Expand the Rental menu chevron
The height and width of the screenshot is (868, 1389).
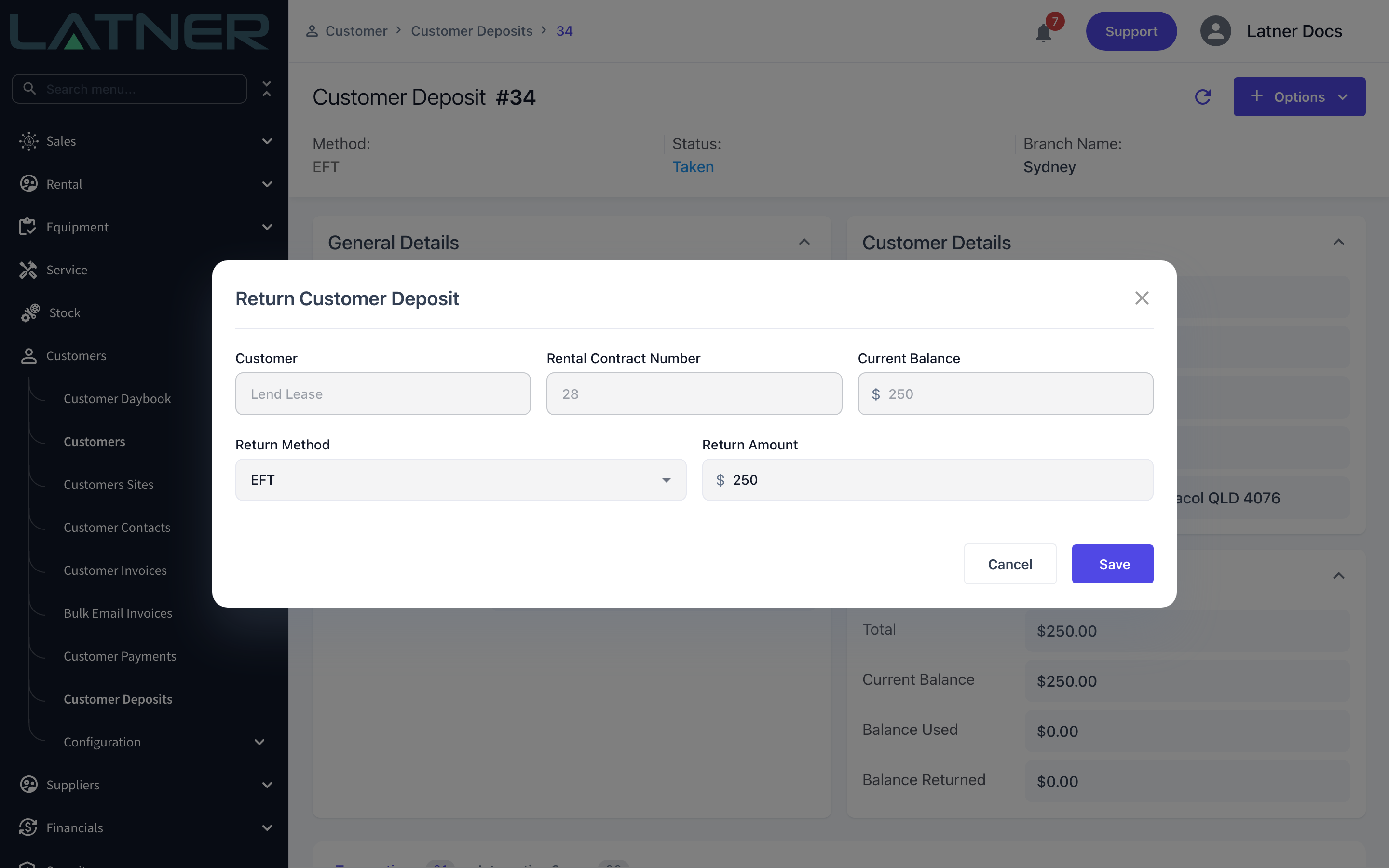pos(267,184)
